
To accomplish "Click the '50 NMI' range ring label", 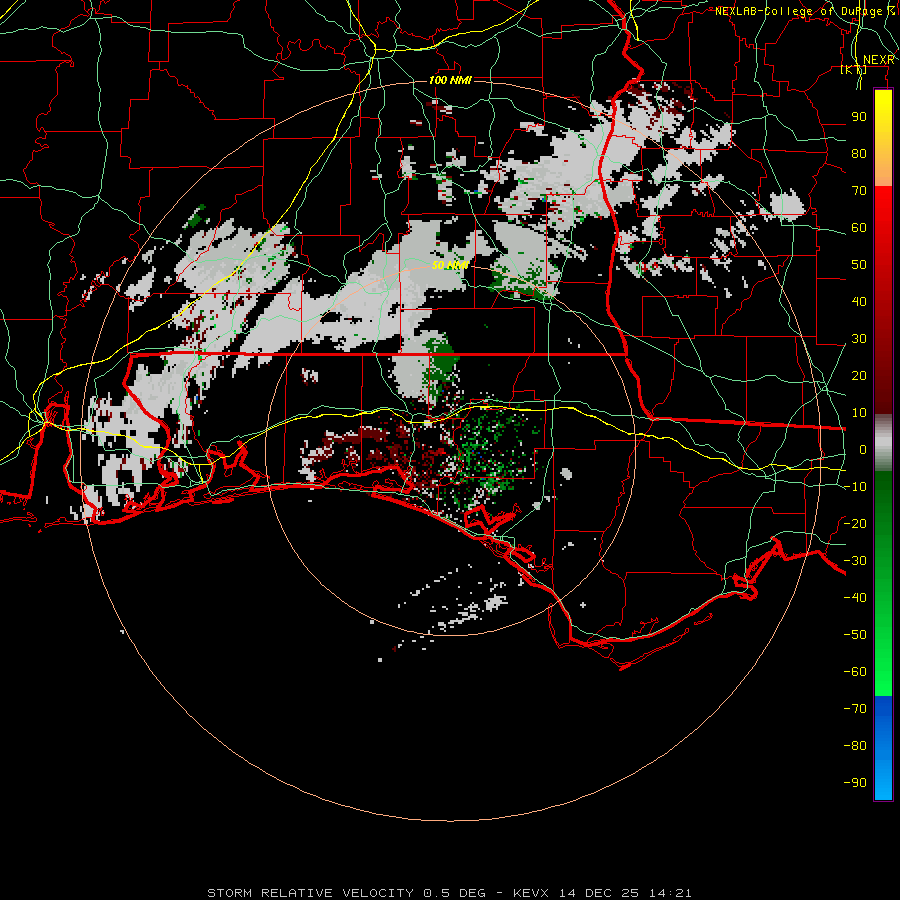I will [450, 265].
